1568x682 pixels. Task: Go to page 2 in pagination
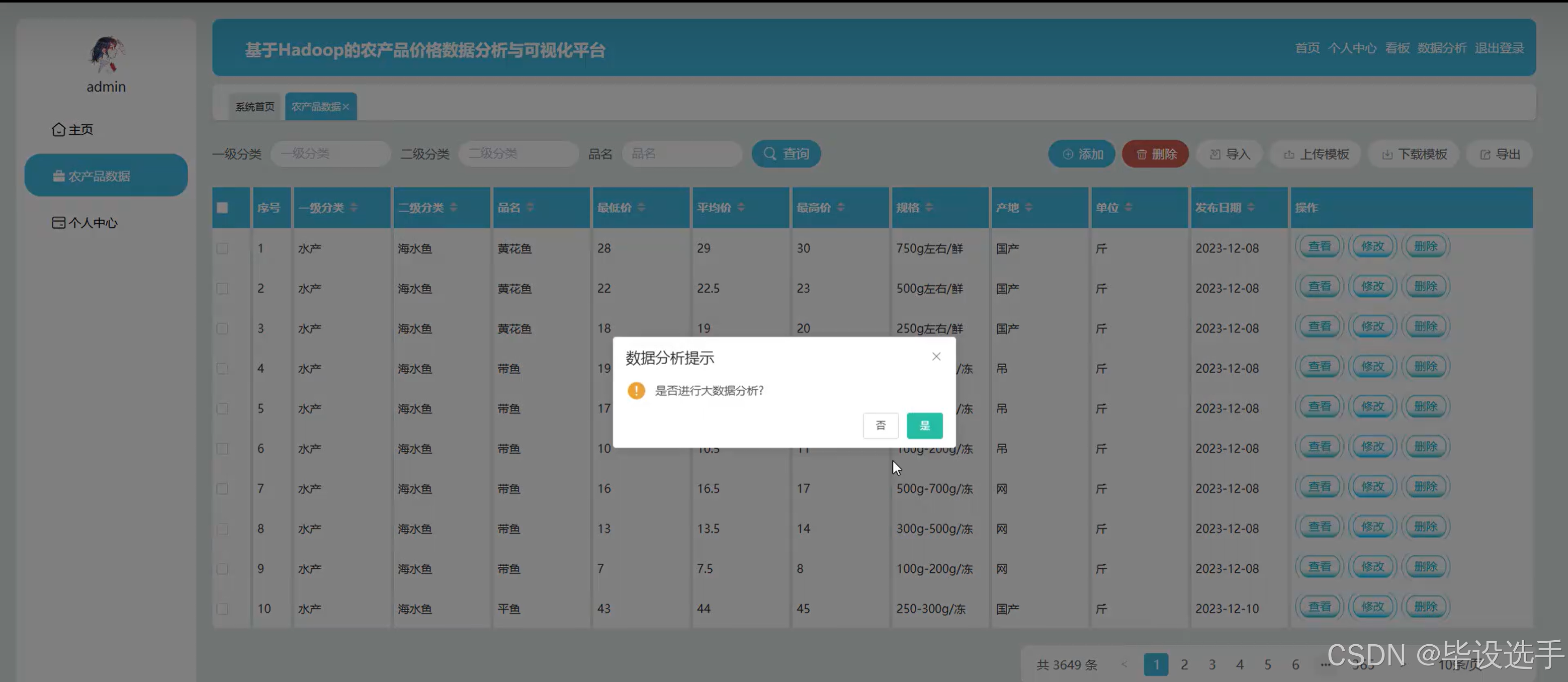point(1184,664)
